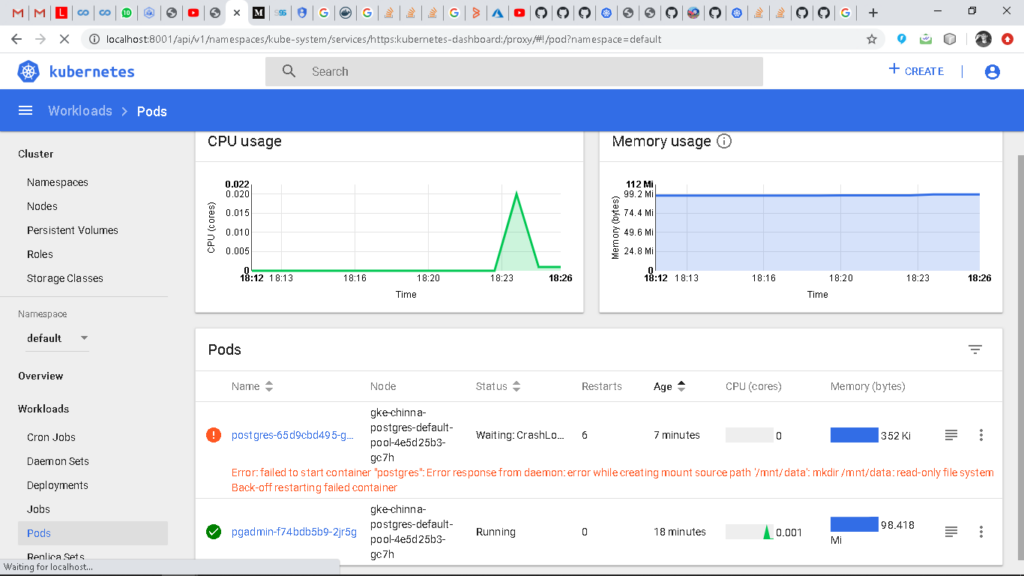Open the browser profile avatar
Viewport: 1024px width, 576px height.
[x=983, y=39]
